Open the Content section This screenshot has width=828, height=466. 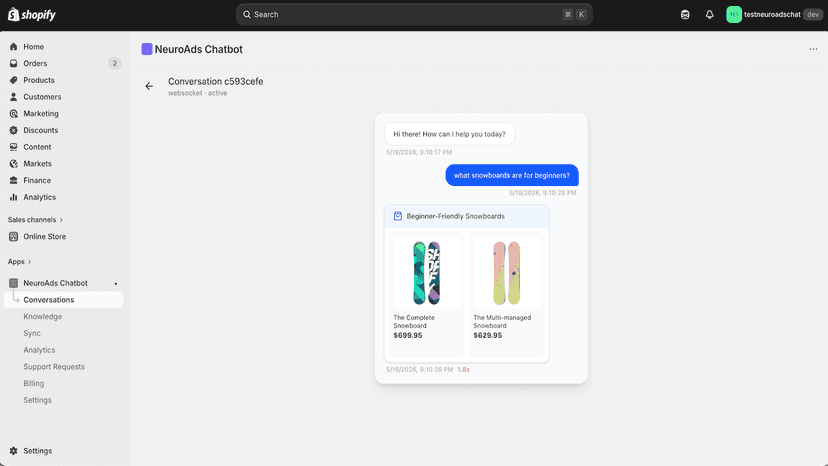tap(37, 147)
